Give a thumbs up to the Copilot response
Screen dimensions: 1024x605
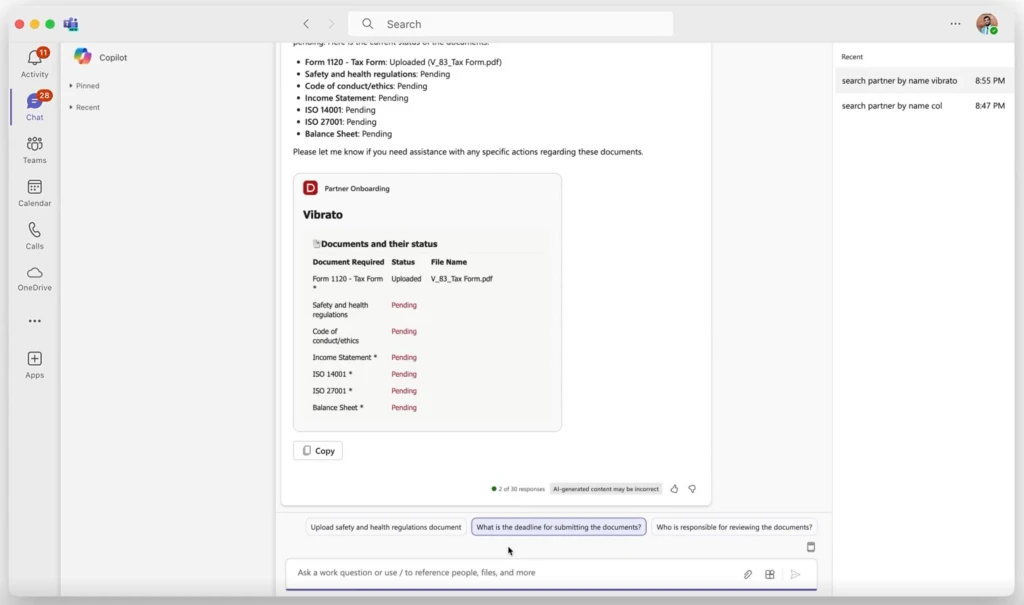(x=676, y=488)
